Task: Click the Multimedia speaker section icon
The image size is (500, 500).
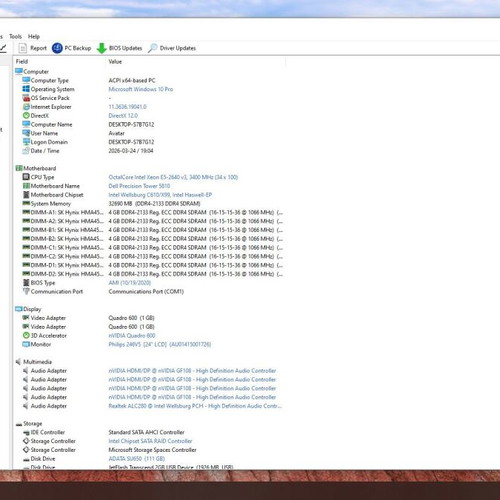Action: pyautogui.click(x=19, y=362)
